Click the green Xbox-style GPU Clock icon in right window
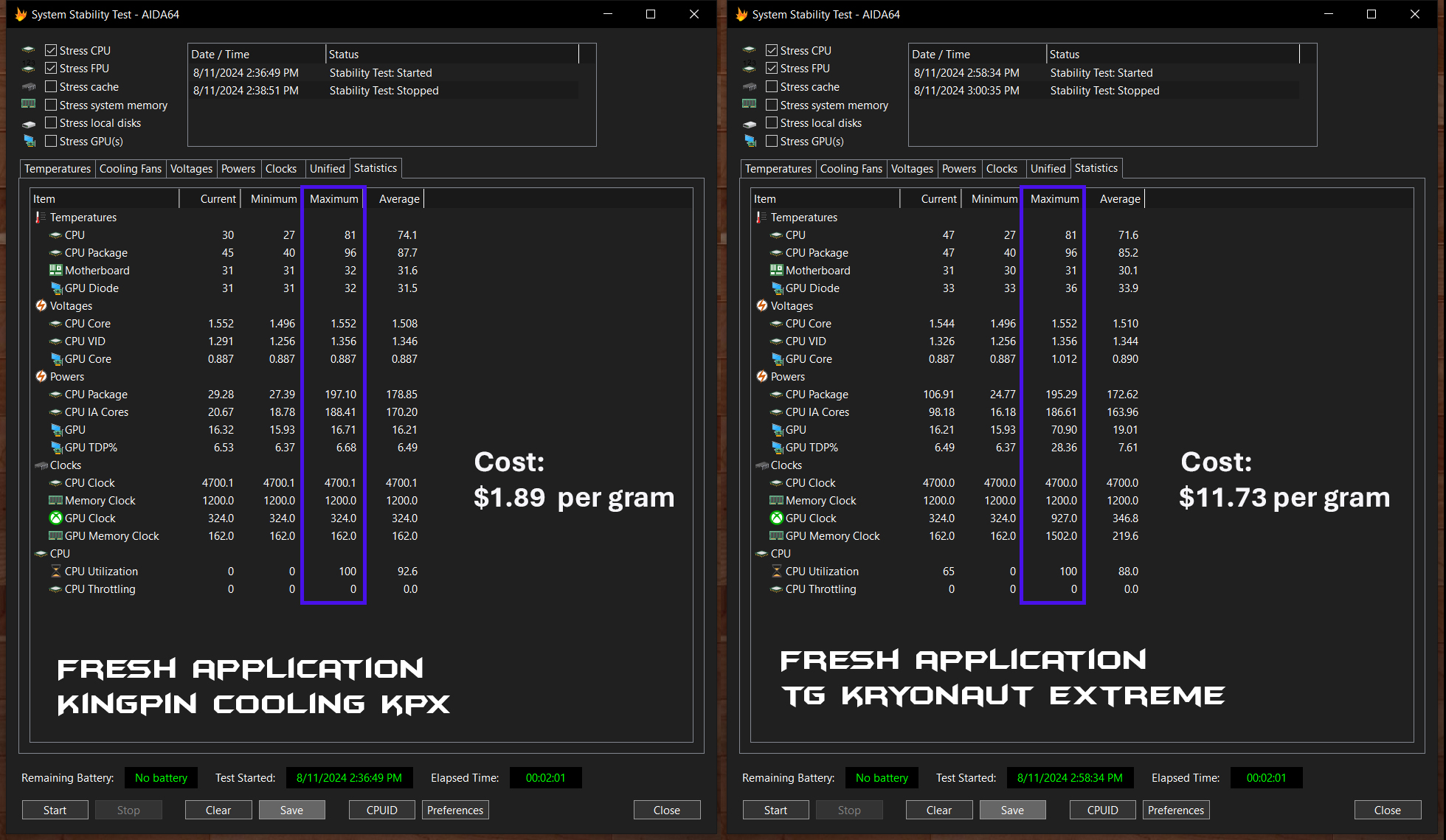The height and width of the screenshot is (840, 1446). (x=776, y=518)
